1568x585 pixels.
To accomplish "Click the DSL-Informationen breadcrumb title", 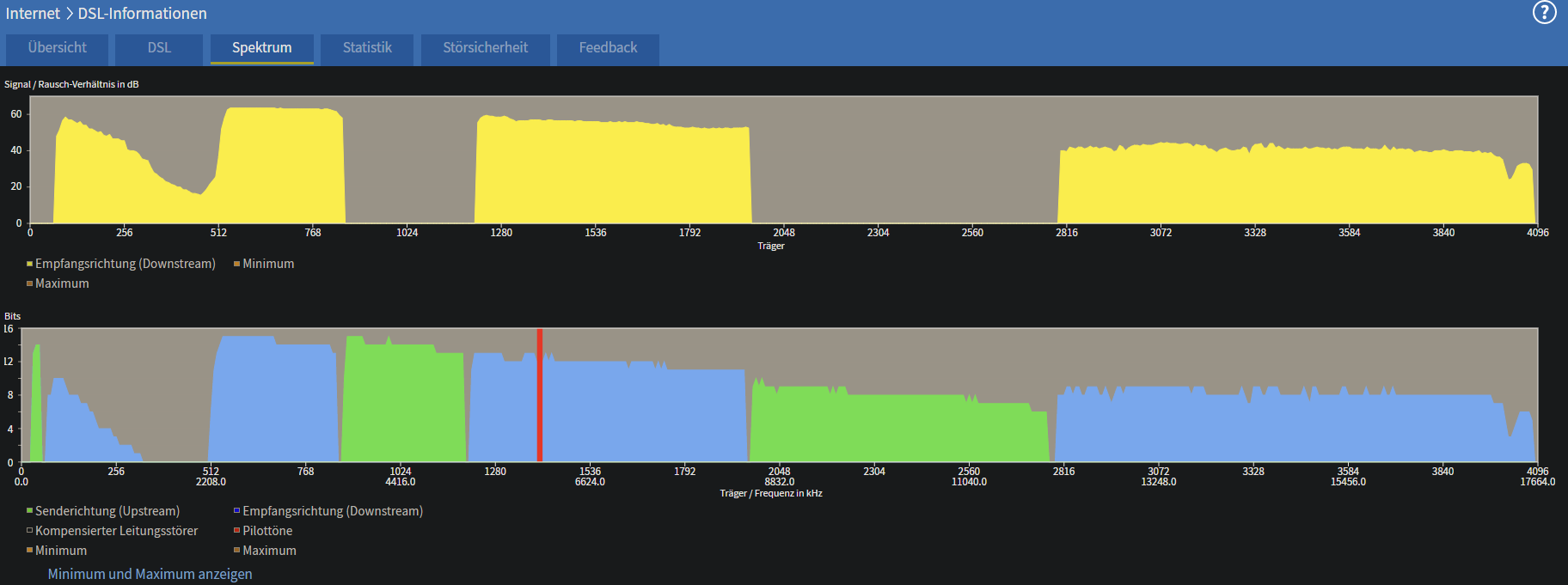I will coord(143,14).
